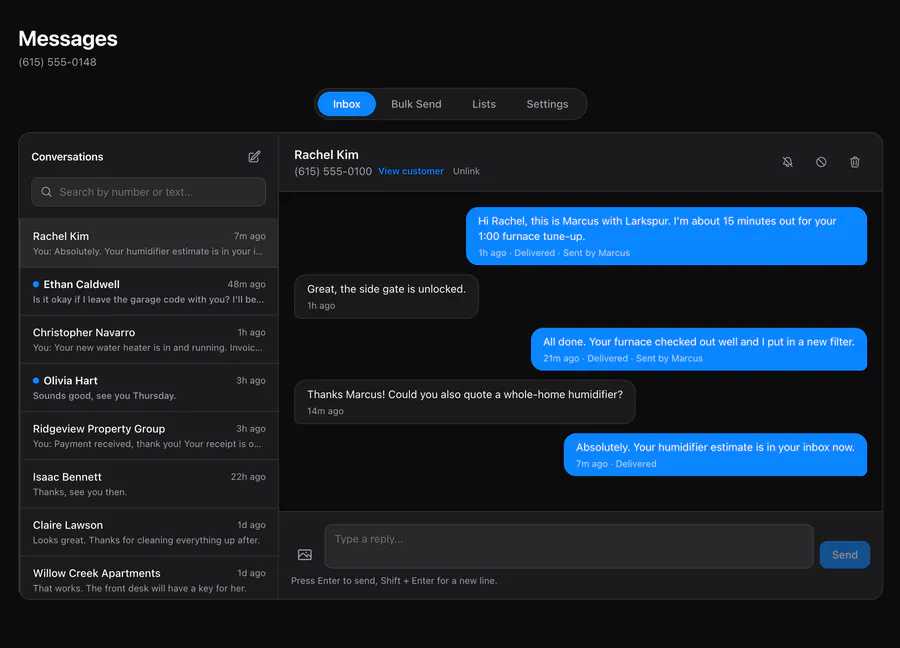
Task: Open the Bulk Send tab
Action: tap(416, 104)
